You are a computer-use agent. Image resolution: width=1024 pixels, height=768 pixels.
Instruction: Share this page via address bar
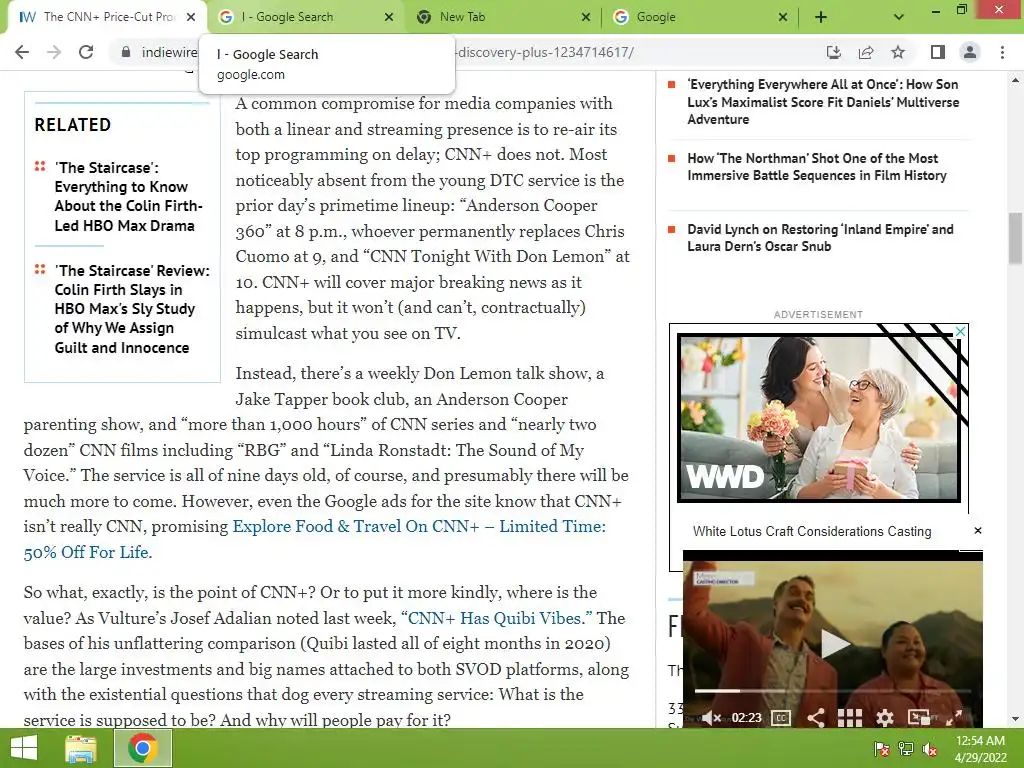pos(866,52)
